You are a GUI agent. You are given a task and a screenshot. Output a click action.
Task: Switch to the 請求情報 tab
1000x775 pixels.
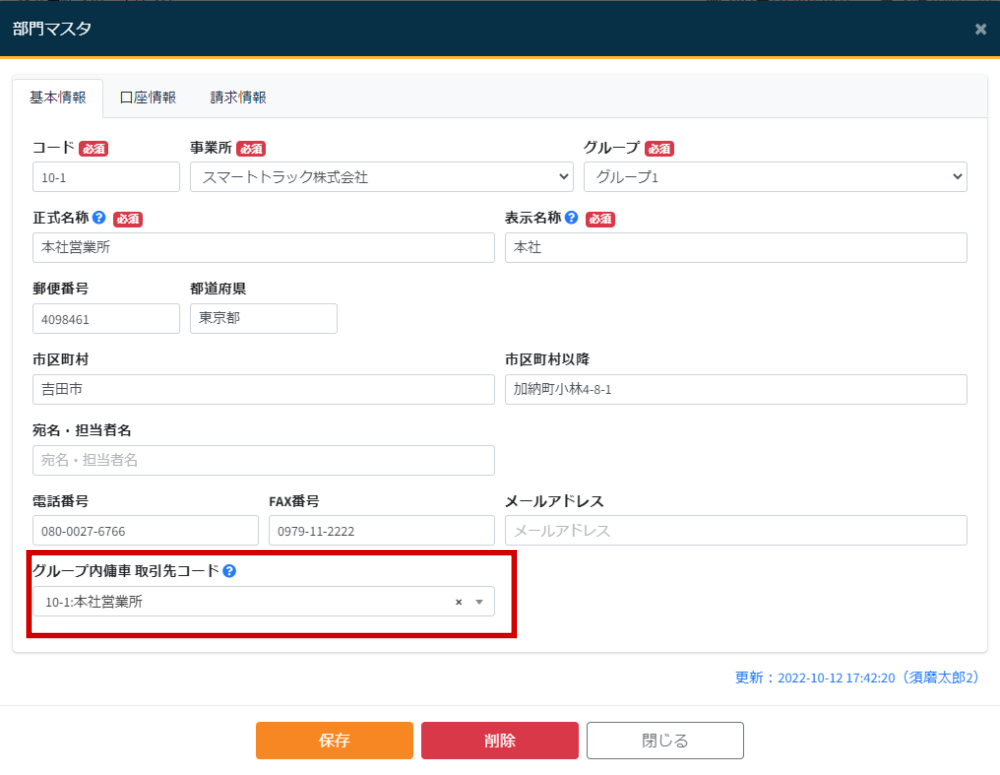tap(237, 97)
